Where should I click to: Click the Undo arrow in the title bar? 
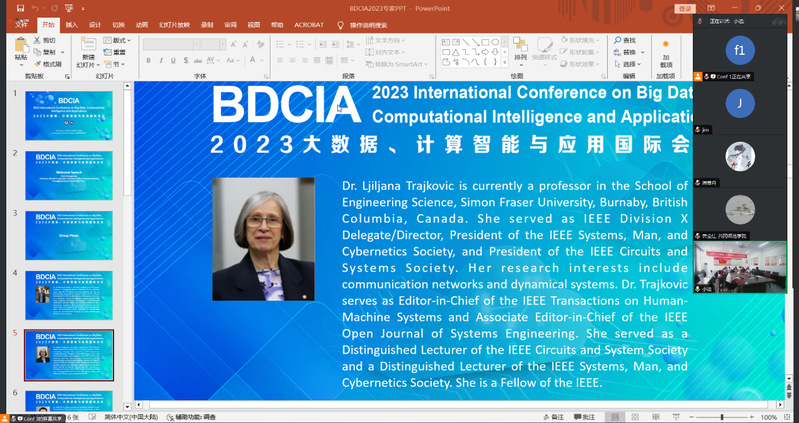point(36,8)
